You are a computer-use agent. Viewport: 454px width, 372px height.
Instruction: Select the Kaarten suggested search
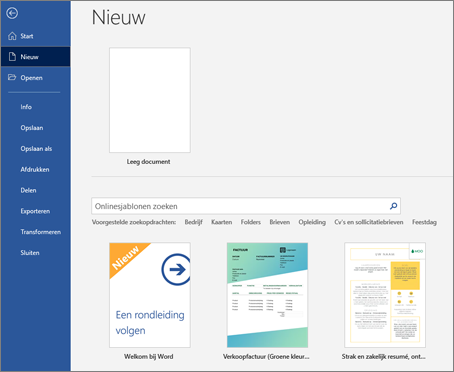coord(222,222)
